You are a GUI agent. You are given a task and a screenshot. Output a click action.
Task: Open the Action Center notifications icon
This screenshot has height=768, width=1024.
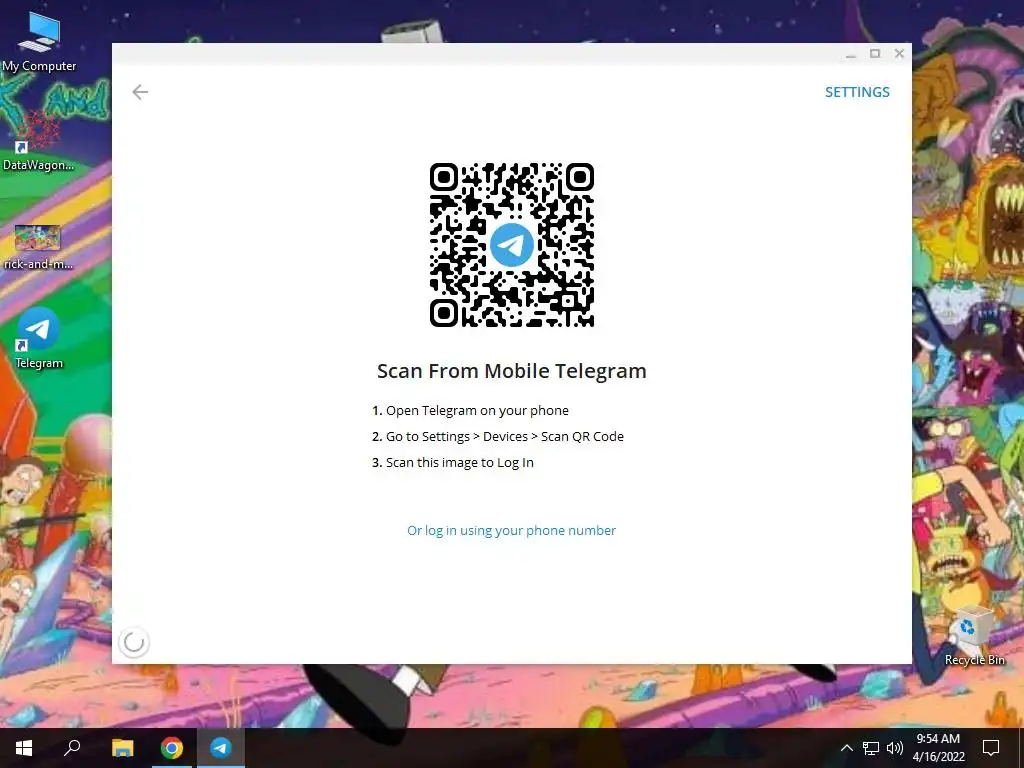[991, 748]
